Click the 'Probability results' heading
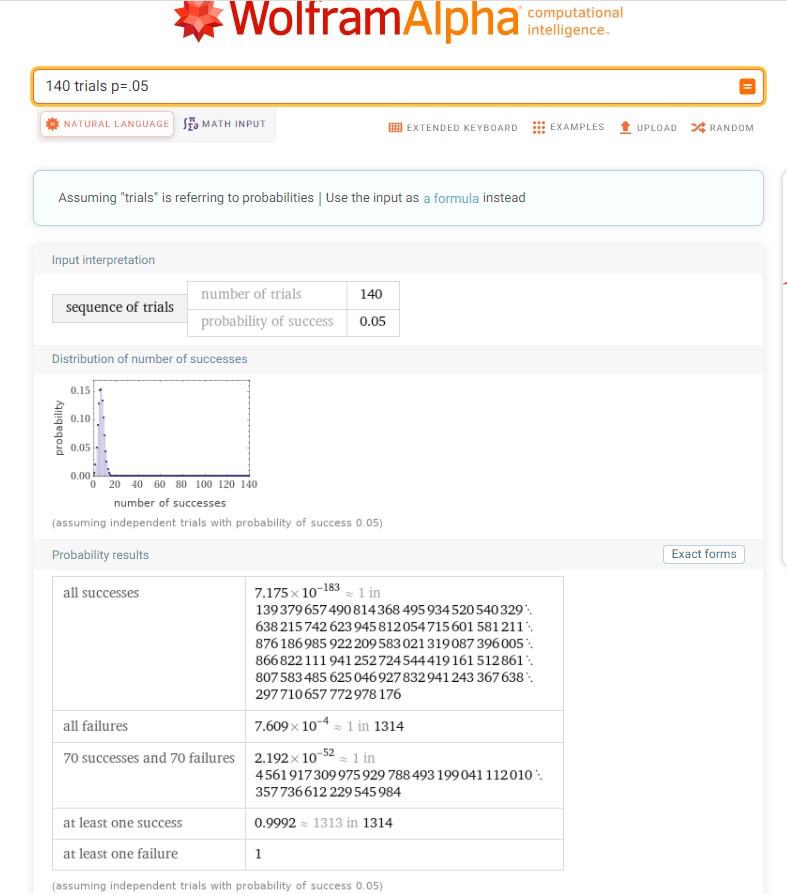This screenshot has height=894, width=787. click(x=100, y=555)
